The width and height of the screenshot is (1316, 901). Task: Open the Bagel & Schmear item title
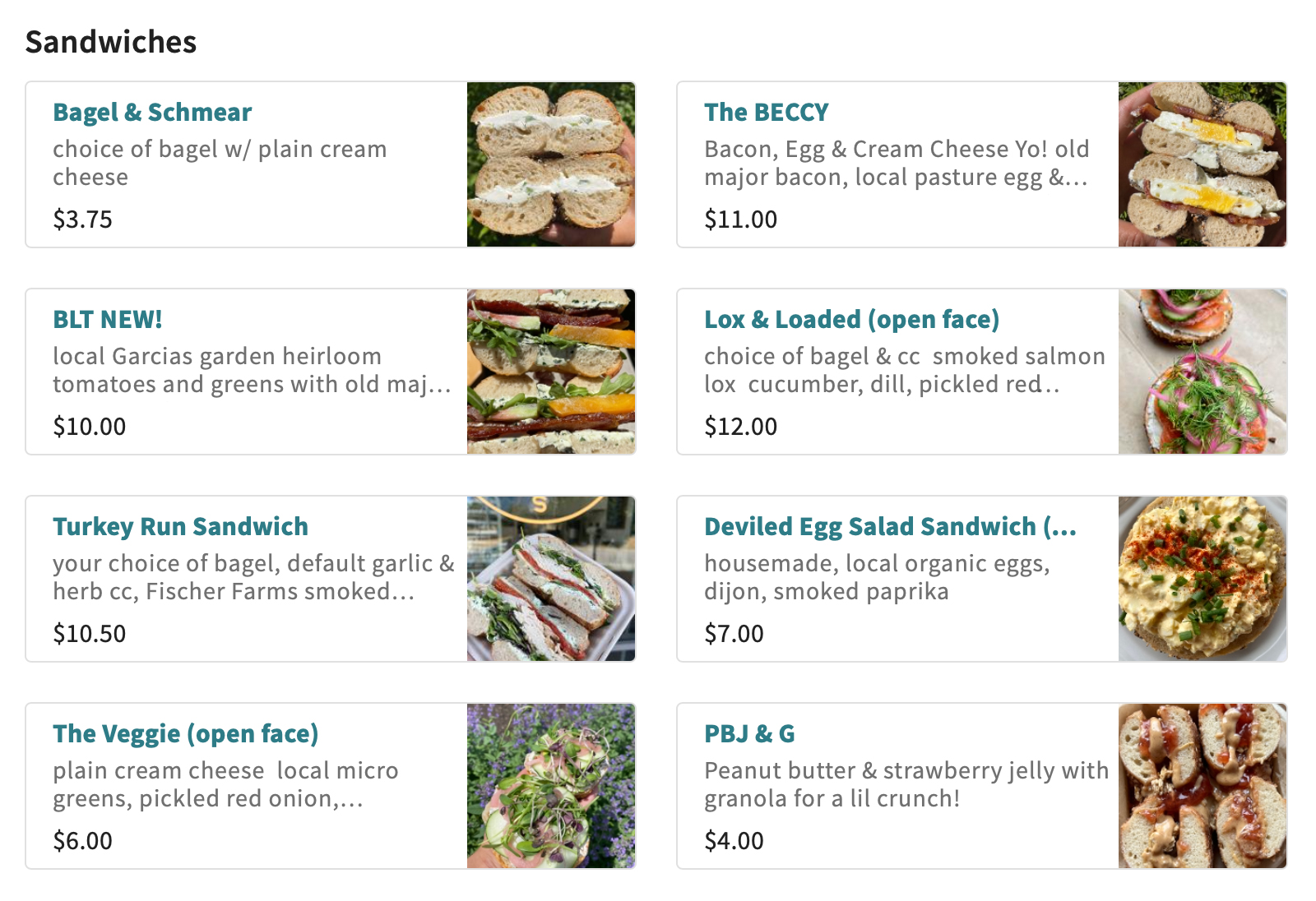(152, 112)
